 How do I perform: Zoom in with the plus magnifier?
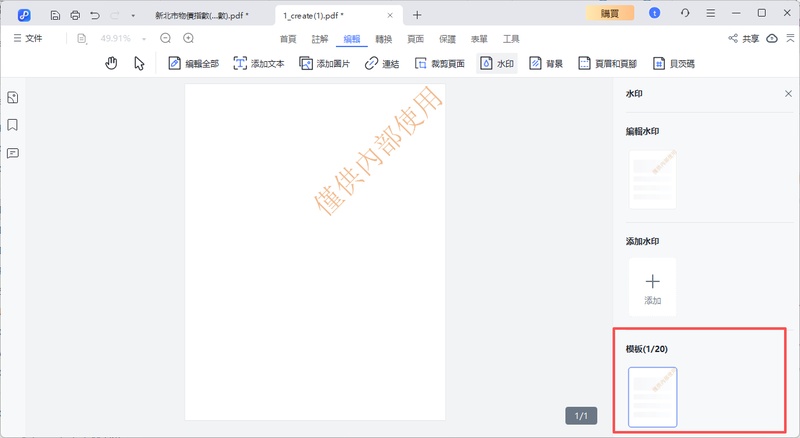point(188,38)
